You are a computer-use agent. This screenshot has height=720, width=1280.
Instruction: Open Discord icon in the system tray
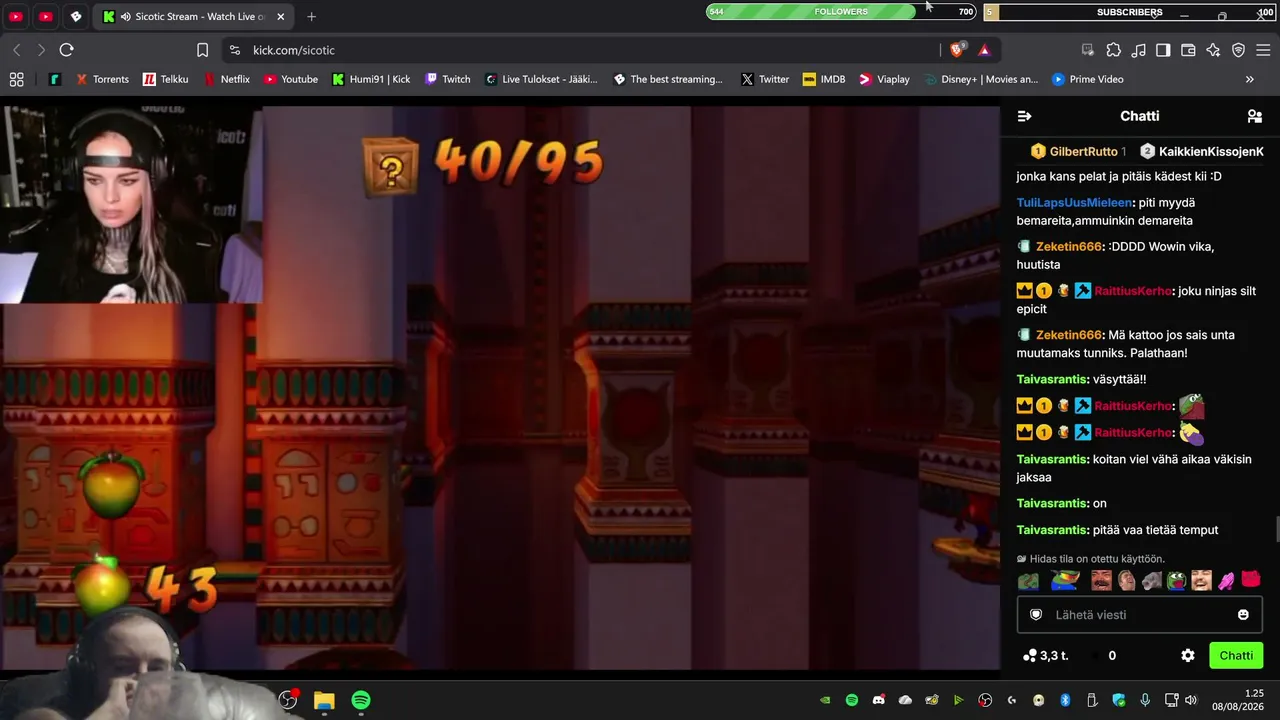coord(878,700)
